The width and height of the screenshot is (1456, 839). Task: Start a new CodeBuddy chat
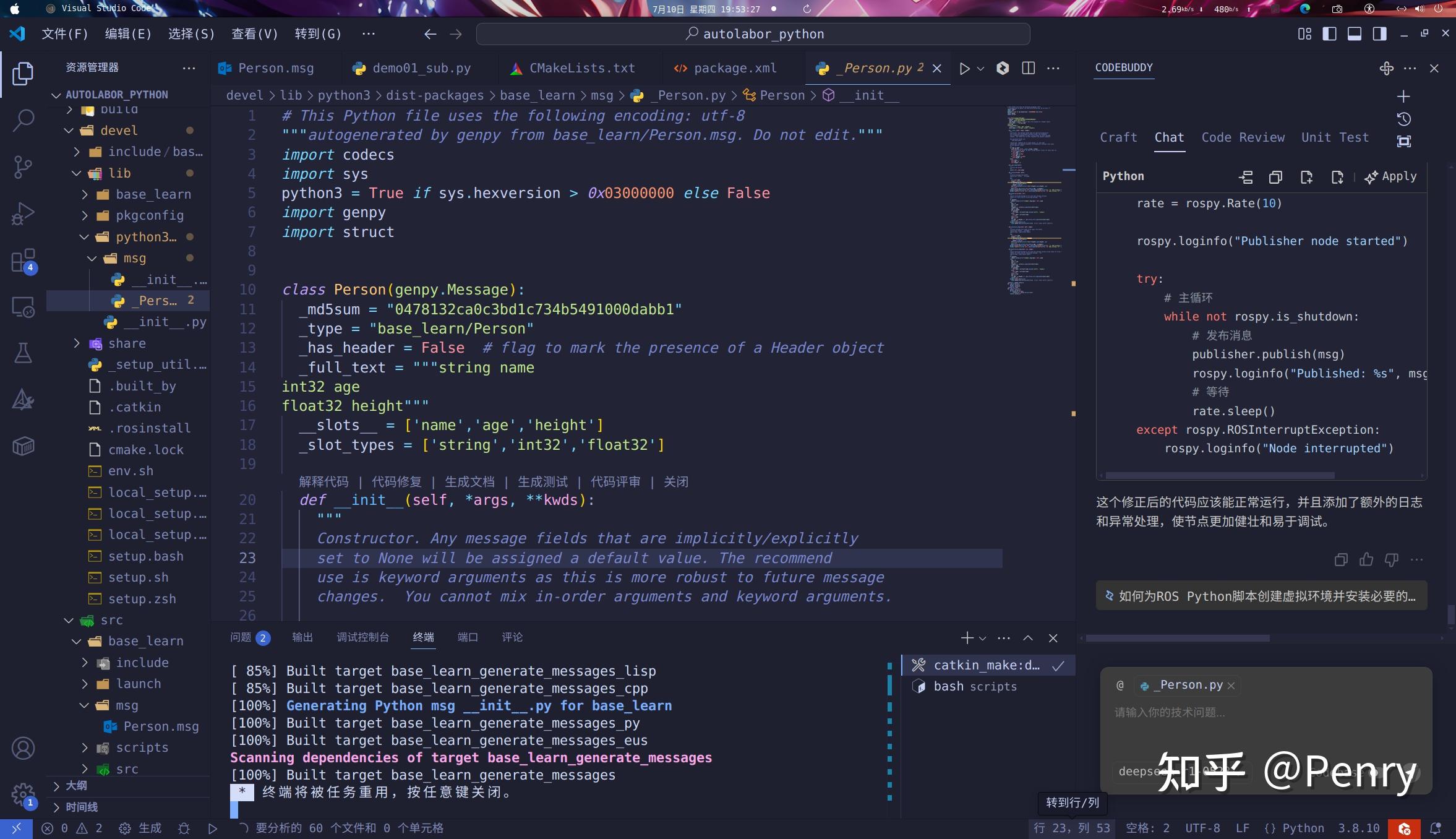pyautogui.click(x=1403, y=95)
